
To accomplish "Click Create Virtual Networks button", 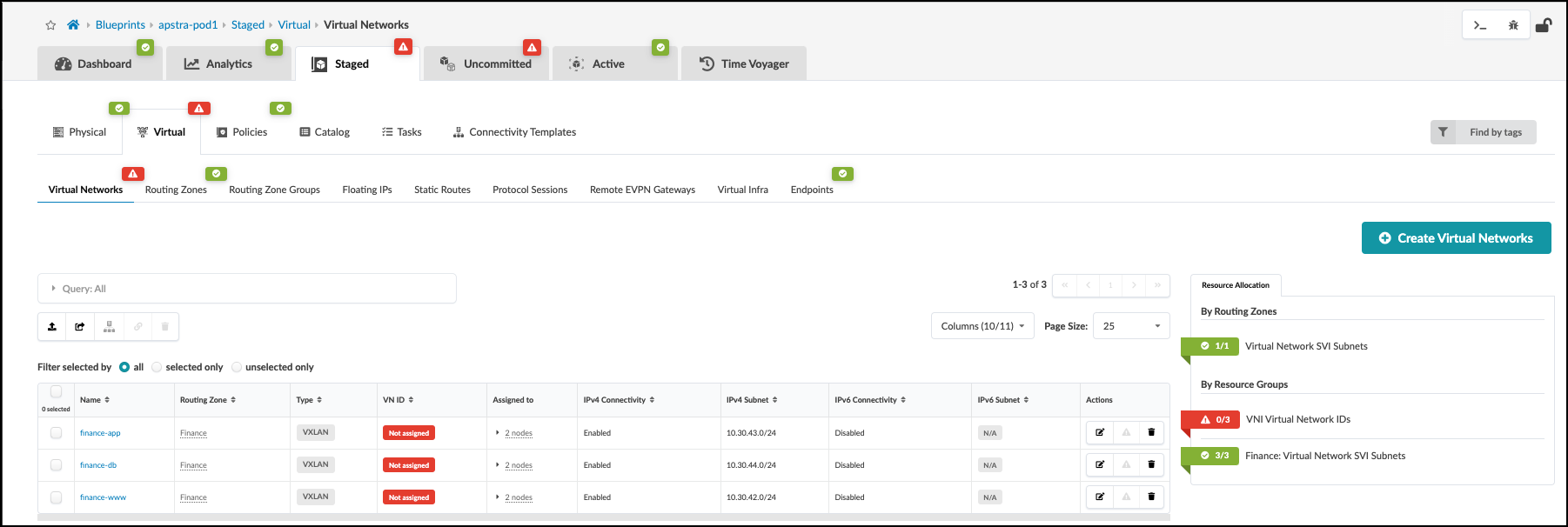I will pos(1456,238).
